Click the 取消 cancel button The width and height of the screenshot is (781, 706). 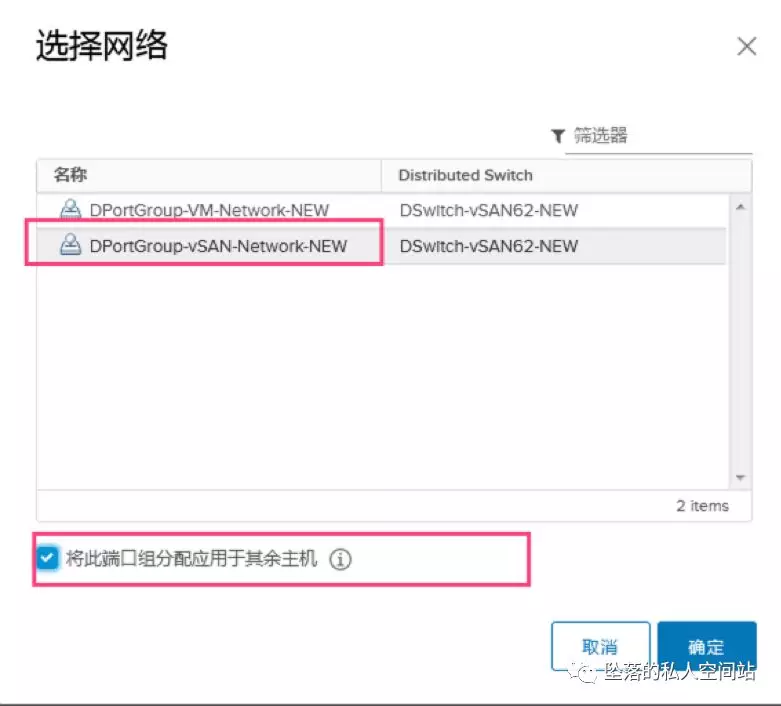click(601, 646)
